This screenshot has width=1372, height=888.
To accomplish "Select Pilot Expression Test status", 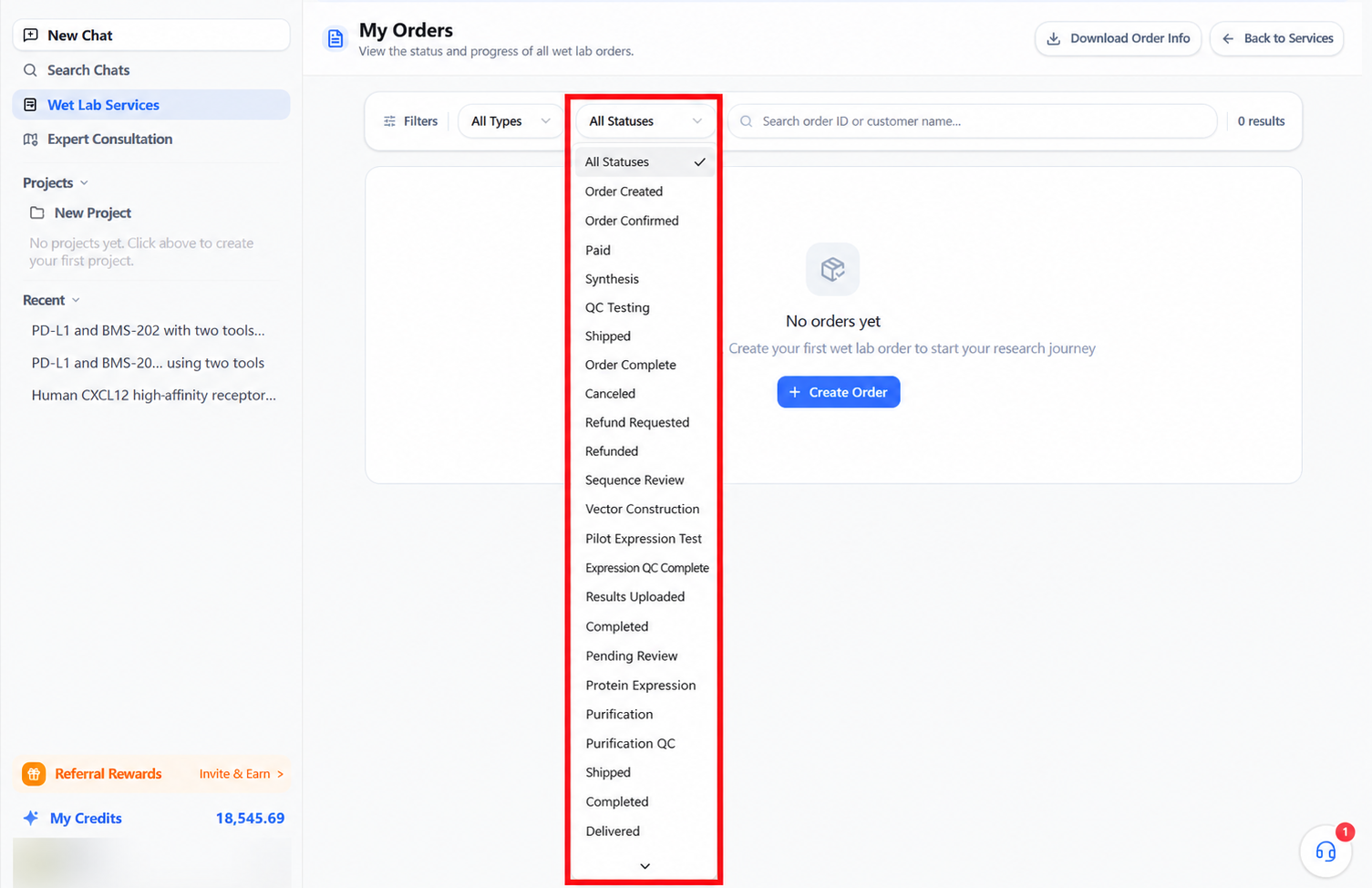I will [x=645, y=539].
